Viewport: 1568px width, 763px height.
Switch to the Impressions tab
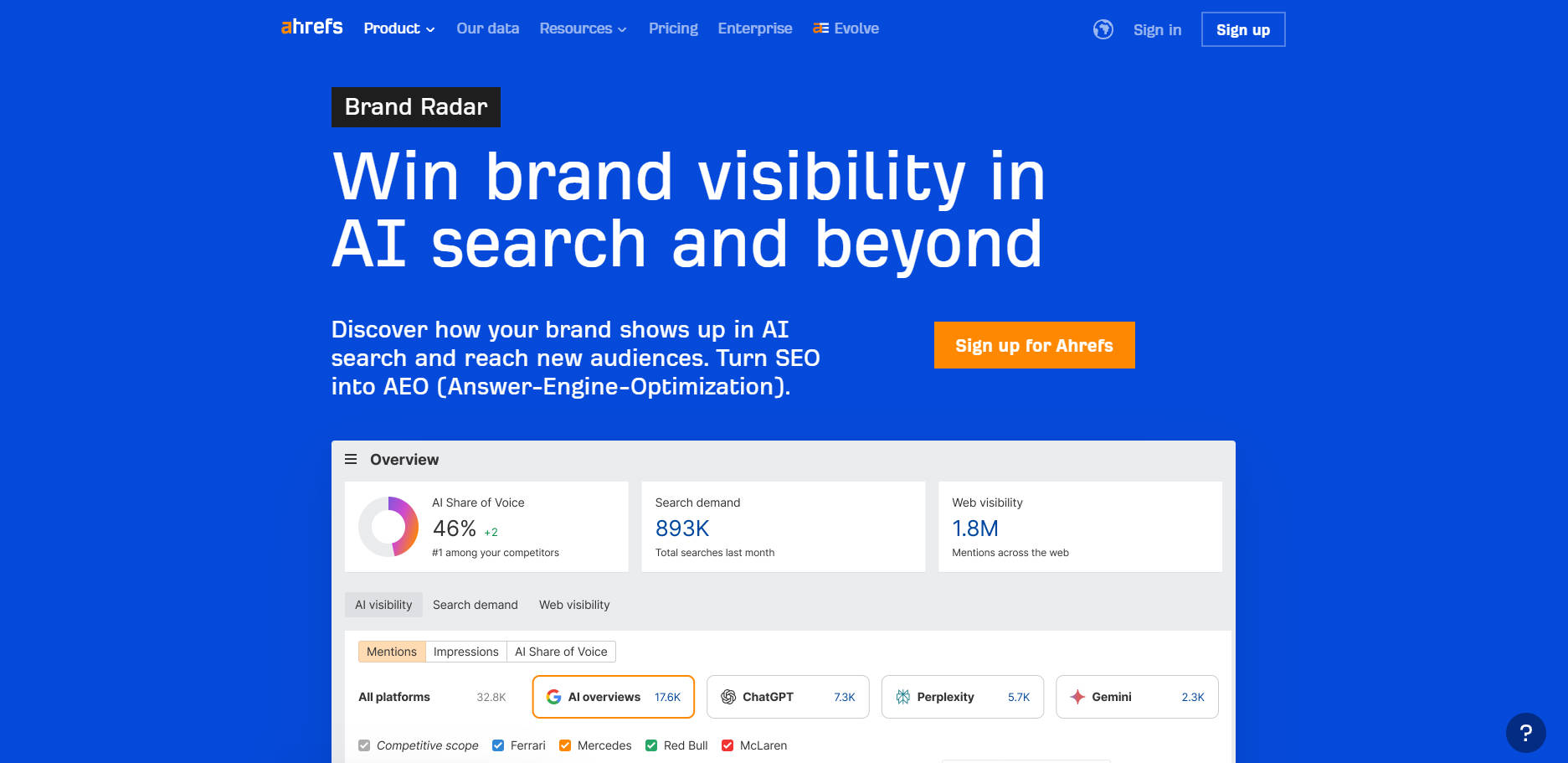466,651
